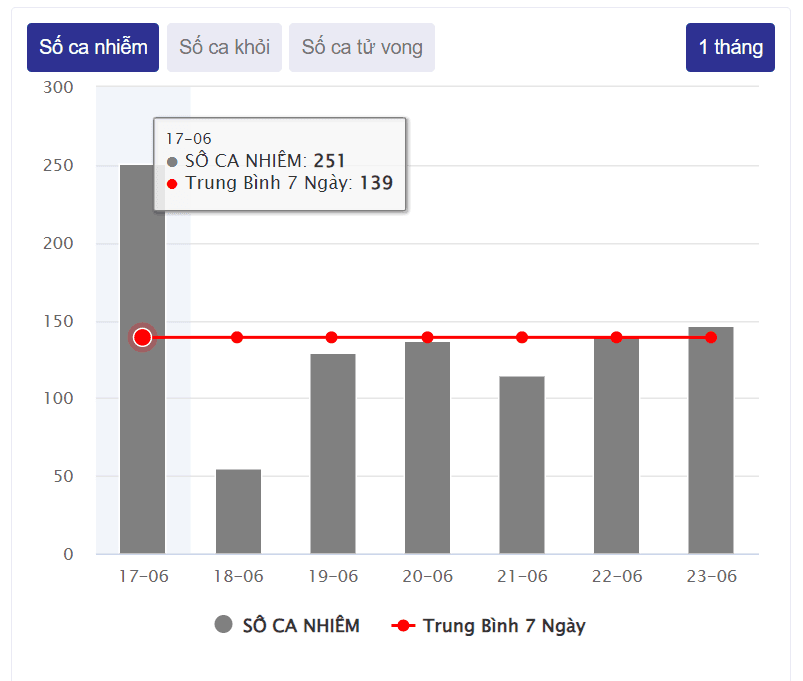Viewport: 803px width, 681px height.
Task: Click the red average point at 18-06
Action: (237, 337)
